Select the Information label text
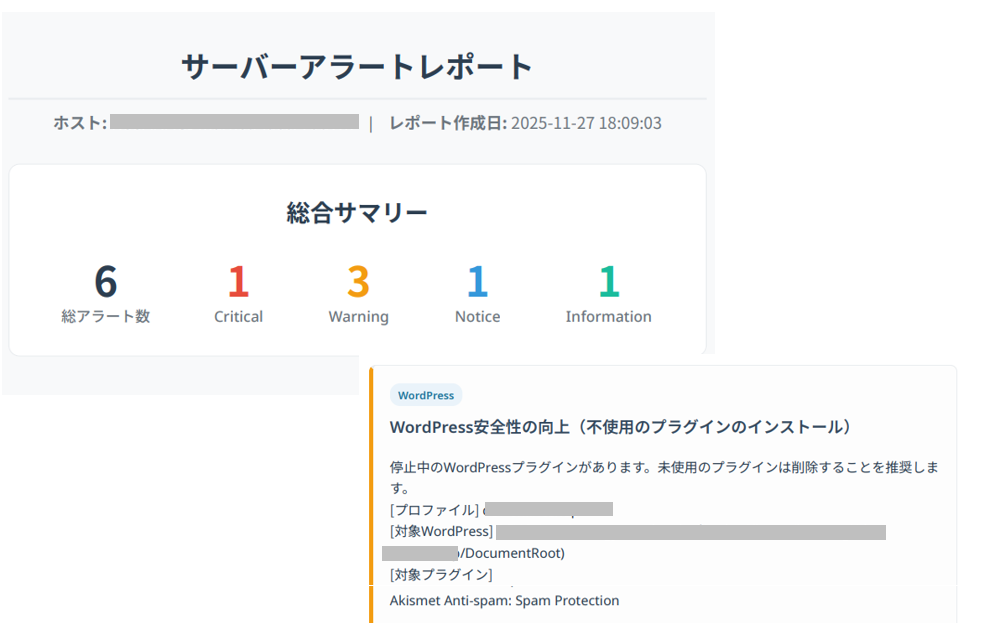993x633 pixels. (608, 317)
